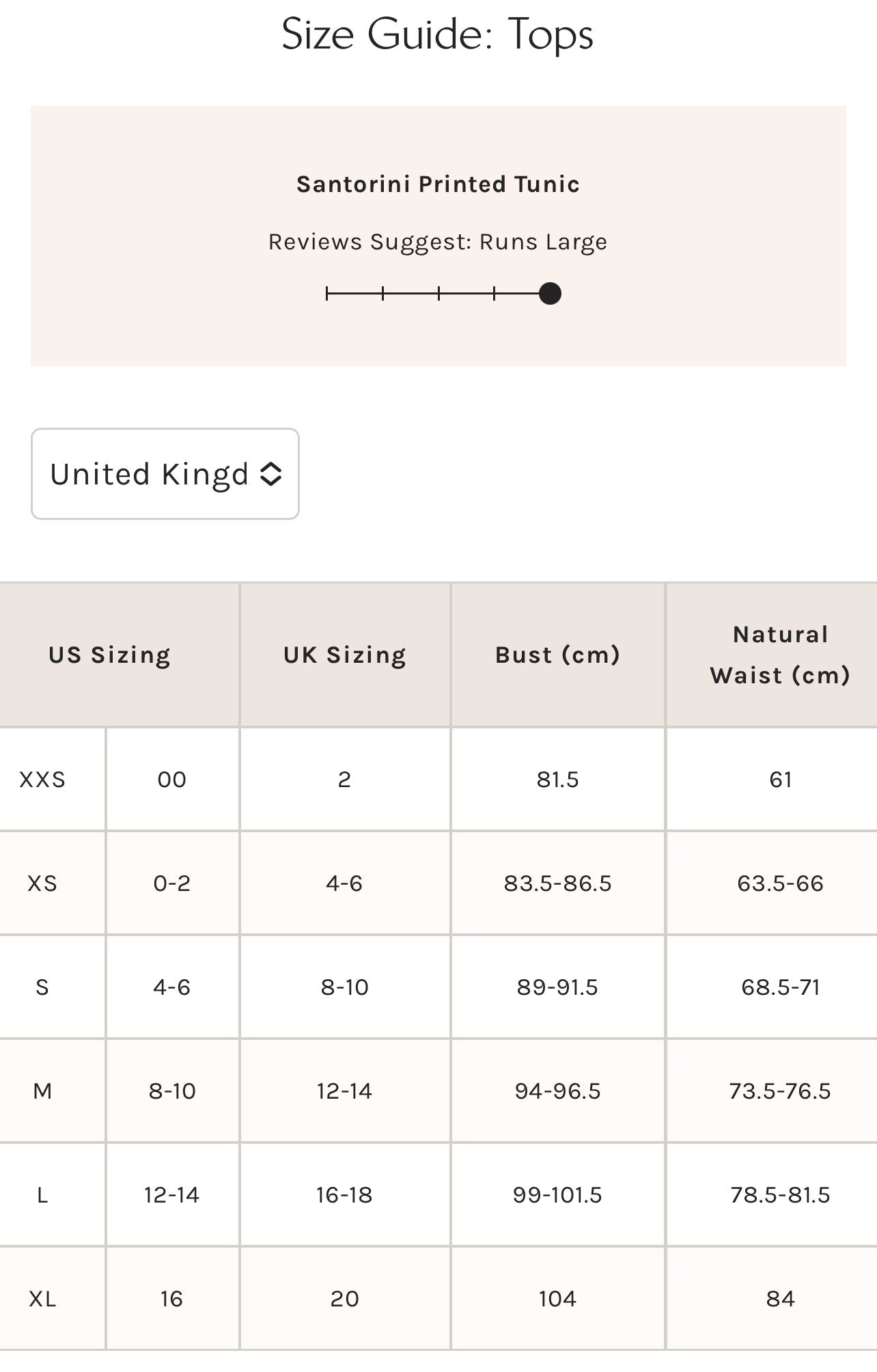877x1372 pixels.
Task: Select the XXS size row label
Action: [x=42, y=780]
